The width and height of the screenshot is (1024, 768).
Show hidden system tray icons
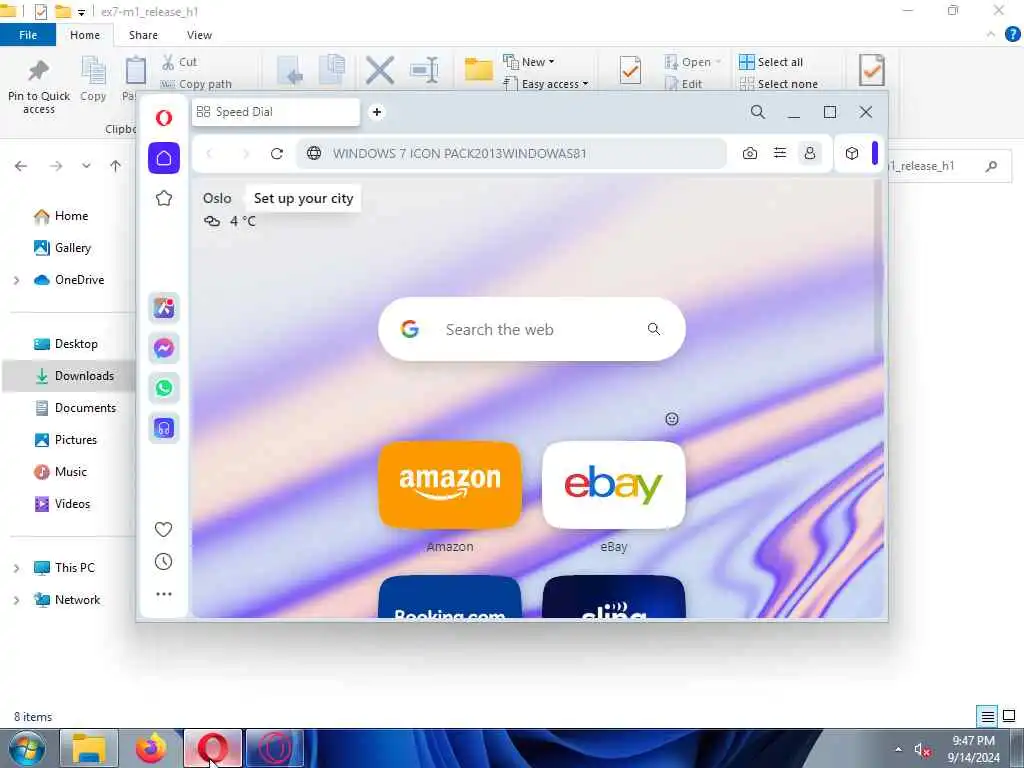(899, 749)
